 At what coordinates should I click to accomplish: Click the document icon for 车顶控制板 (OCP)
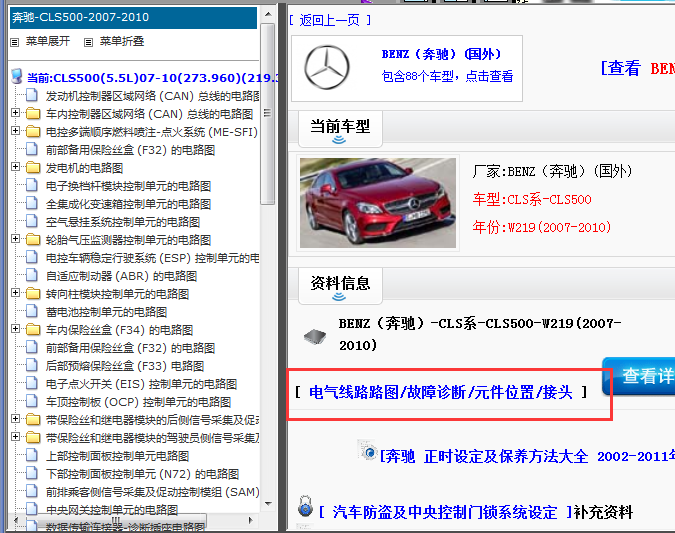coord(31,401)
